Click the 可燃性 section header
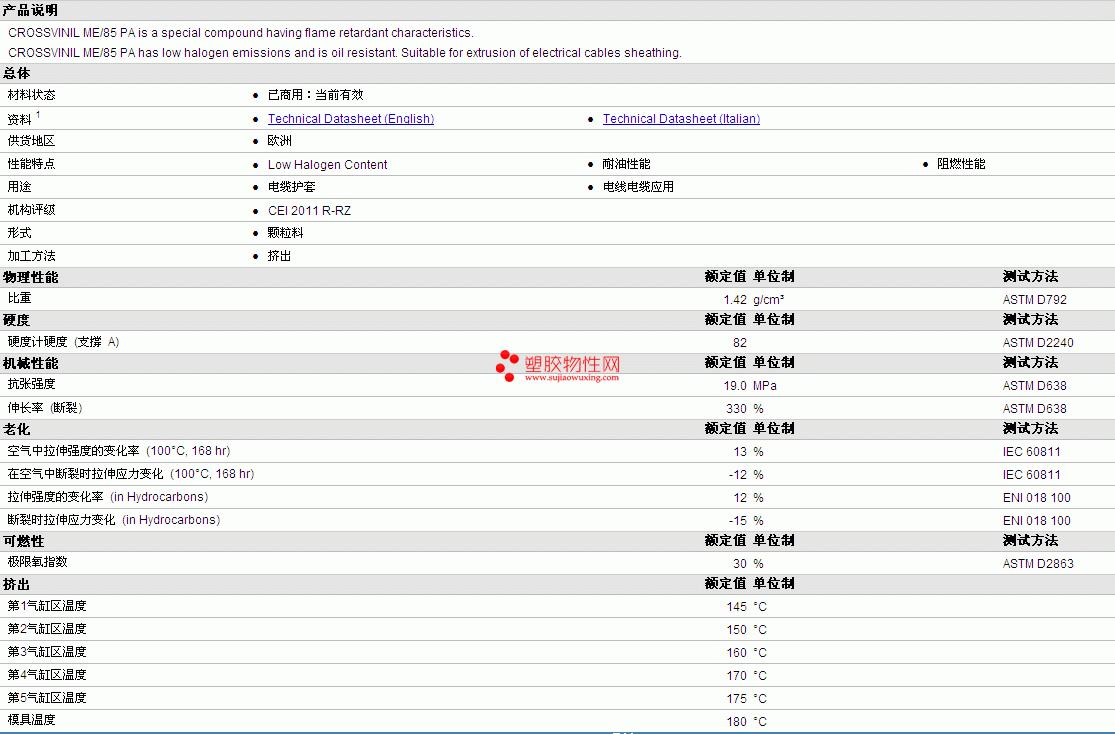 pos(23,541)
